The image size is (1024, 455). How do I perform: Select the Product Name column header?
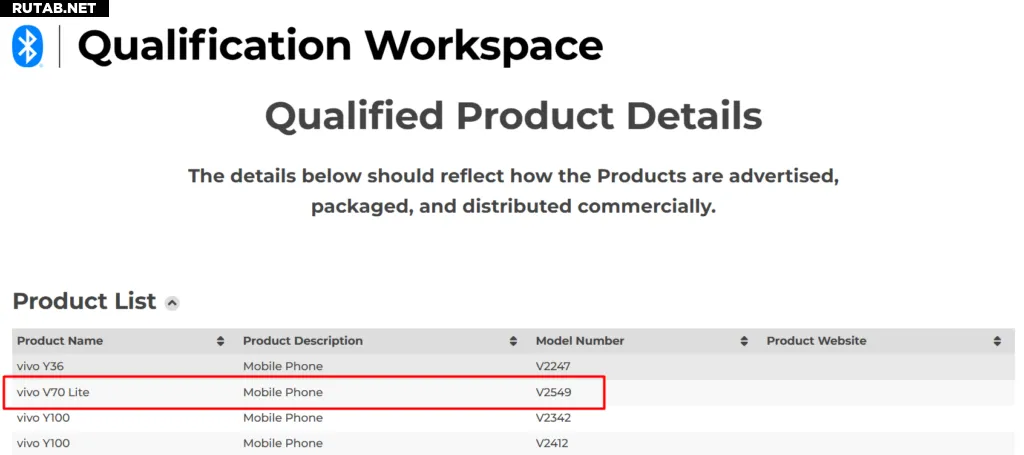[60, 341]
